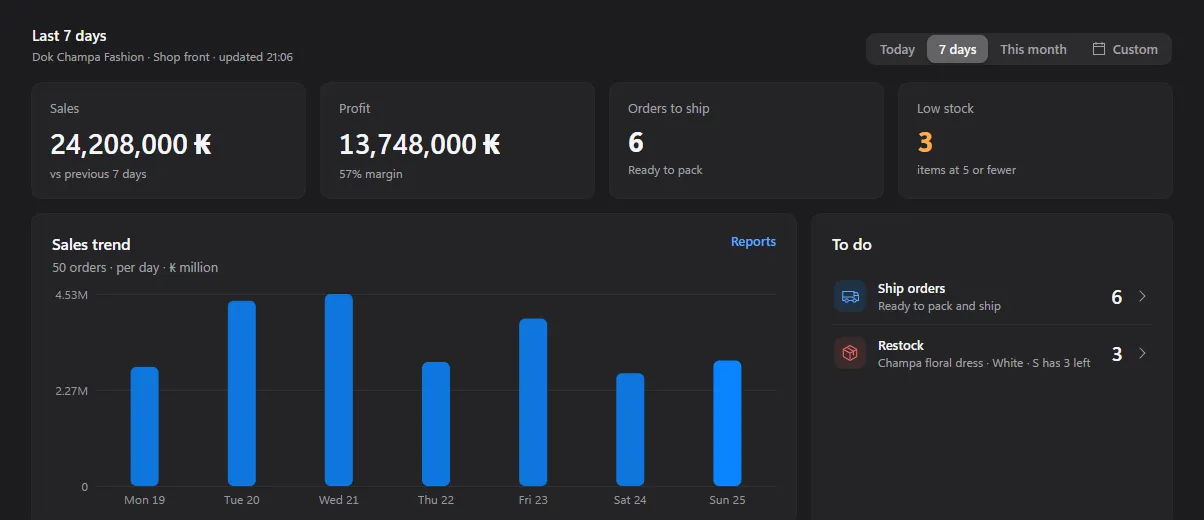Viewport: 1204px width, 520px height.
Task: Click the box icon beside Restock
Action: pos(850,353)
